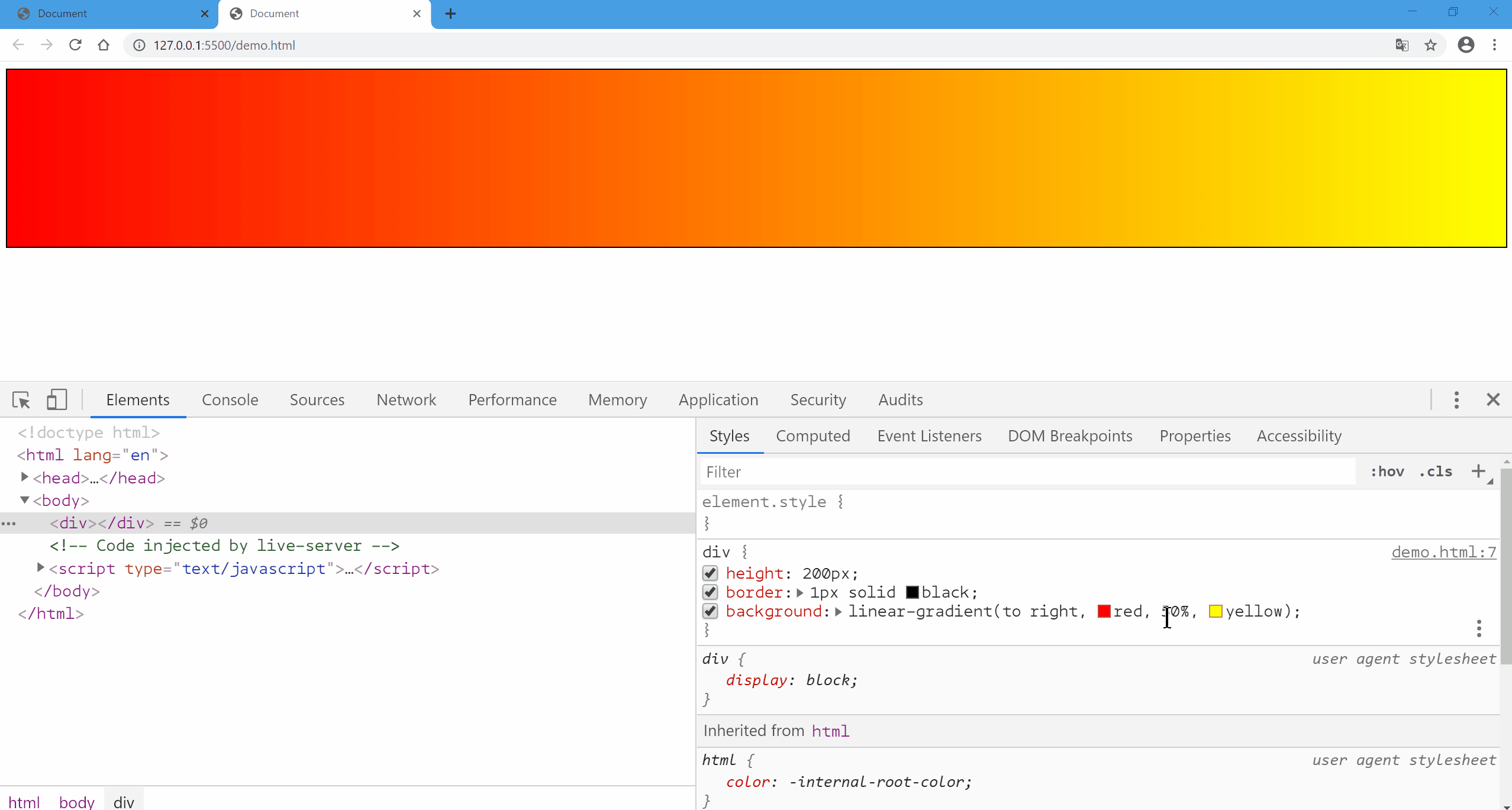Open the demo.html:7 source link
Screen dimensions: 1512x810
point(1444,552)
